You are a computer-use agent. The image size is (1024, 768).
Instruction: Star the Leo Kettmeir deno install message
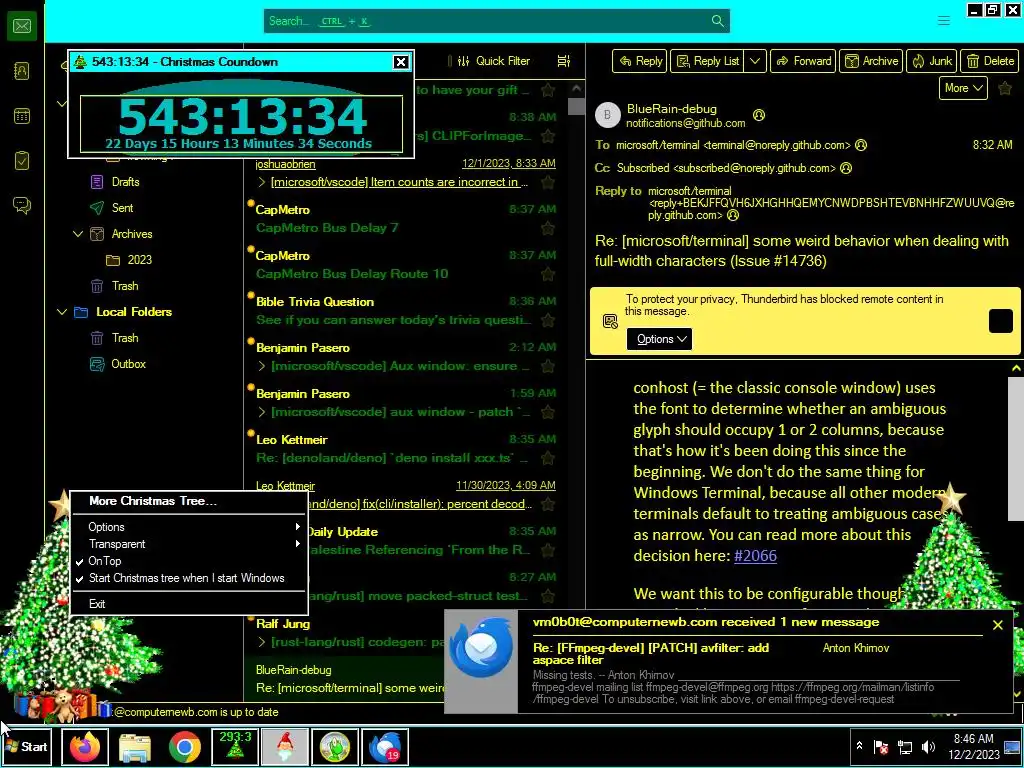click(548, 458)
